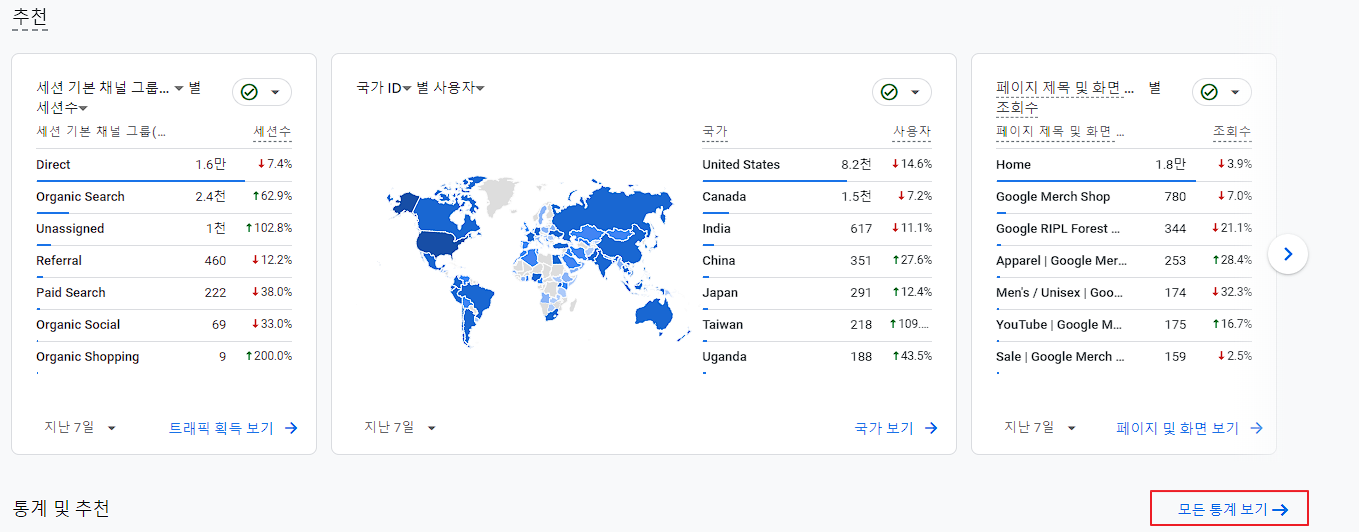Screen dimensions: 1359x532
Task: Select the Uganda country row
Action: pos(817,356)
